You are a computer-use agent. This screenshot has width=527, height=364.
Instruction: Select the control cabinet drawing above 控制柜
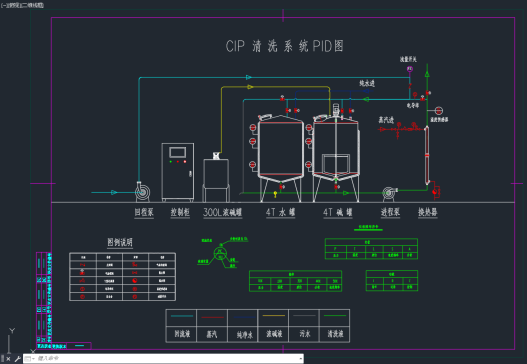point(178,172)
